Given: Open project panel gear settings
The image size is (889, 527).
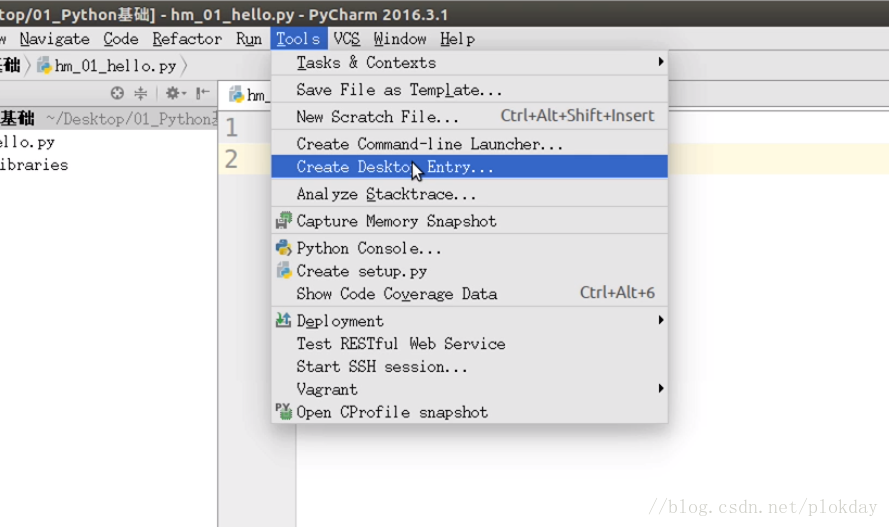Looking at the screenshot, I should pos(175,93).
